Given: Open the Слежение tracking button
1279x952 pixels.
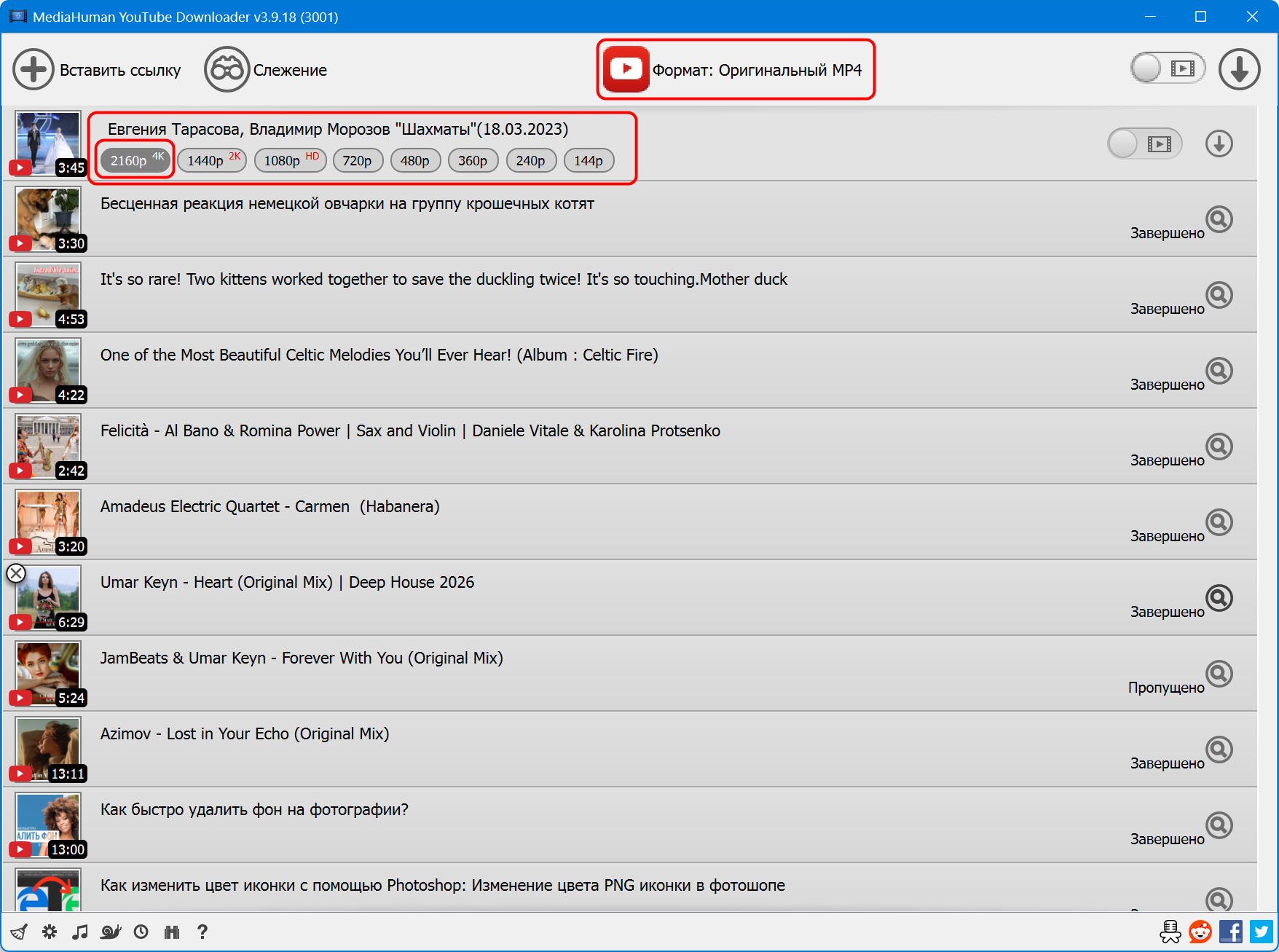Looking at the screenshot, I should click(x=266, y=70).
